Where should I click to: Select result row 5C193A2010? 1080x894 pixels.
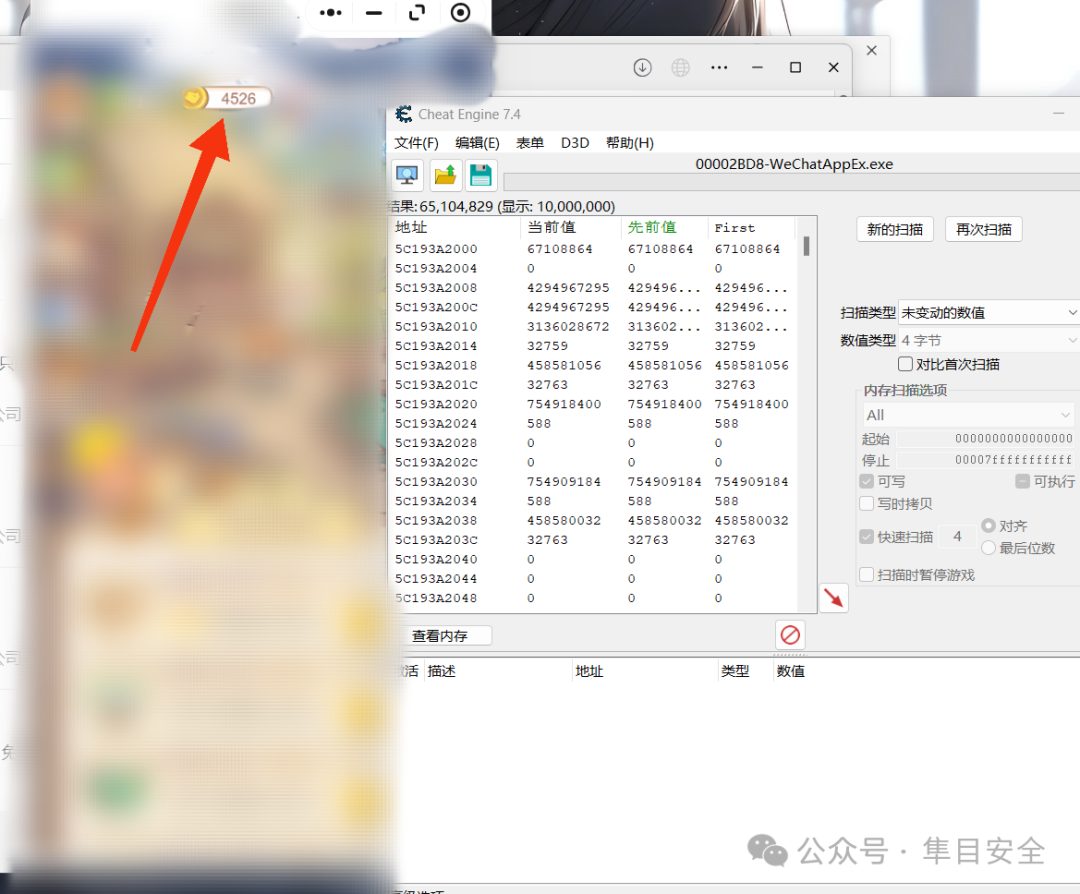[x=593, y=326]
